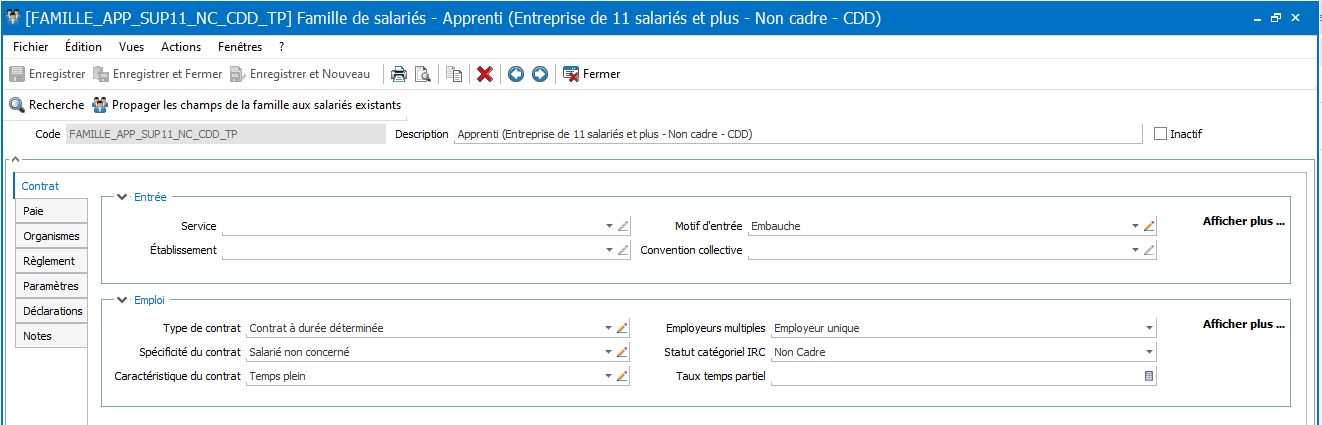
Task: Go to previous record arrow
Action: coord(516,74)
